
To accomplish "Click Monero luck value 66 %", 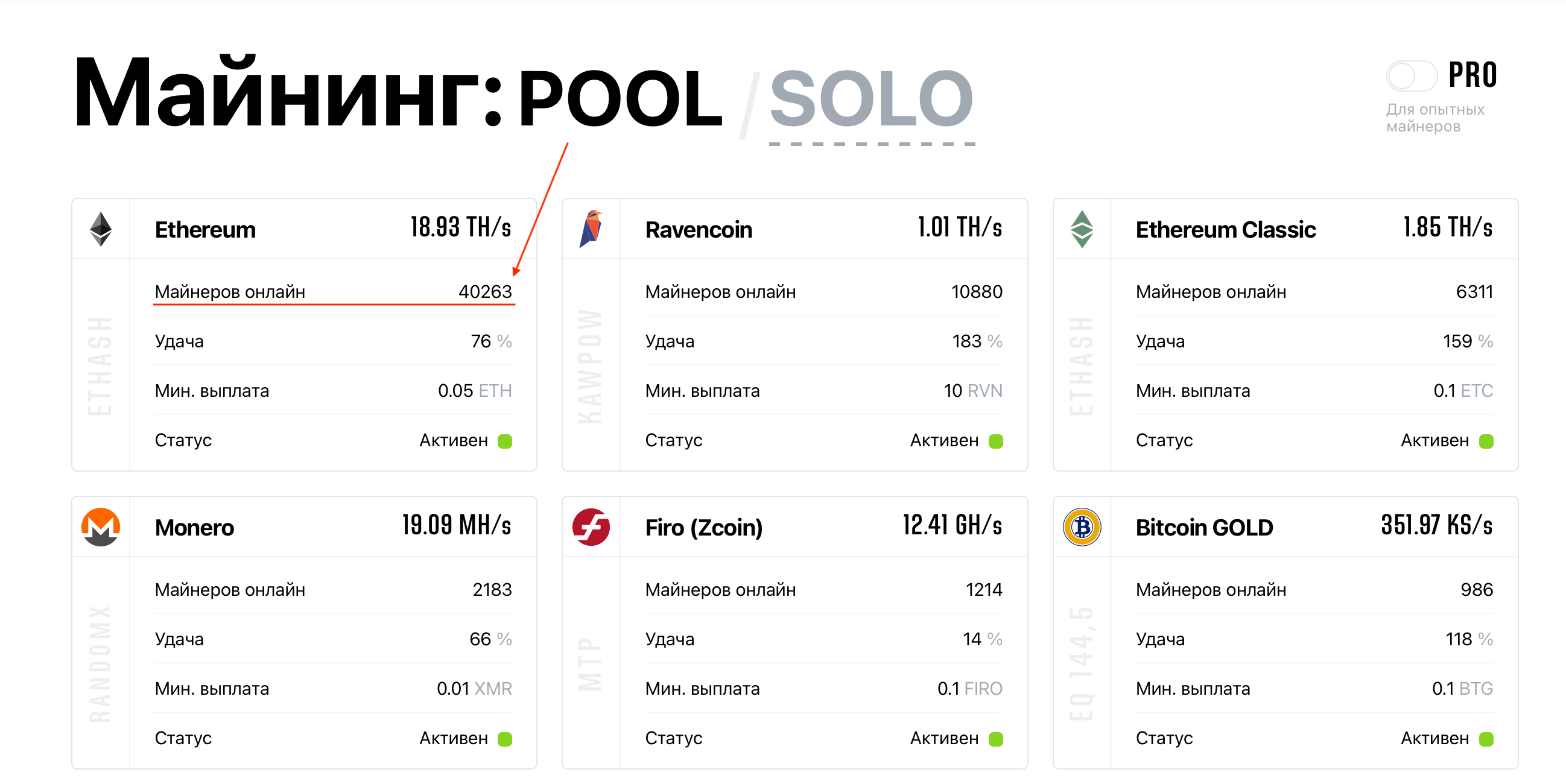I will coord(490,639).
